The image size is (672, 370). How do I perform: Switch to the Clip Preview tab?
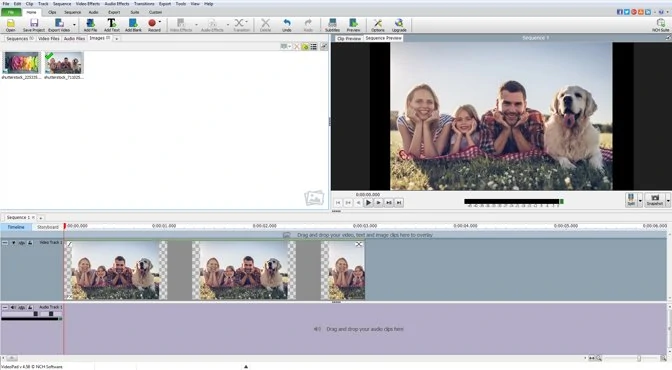point(349,38)
